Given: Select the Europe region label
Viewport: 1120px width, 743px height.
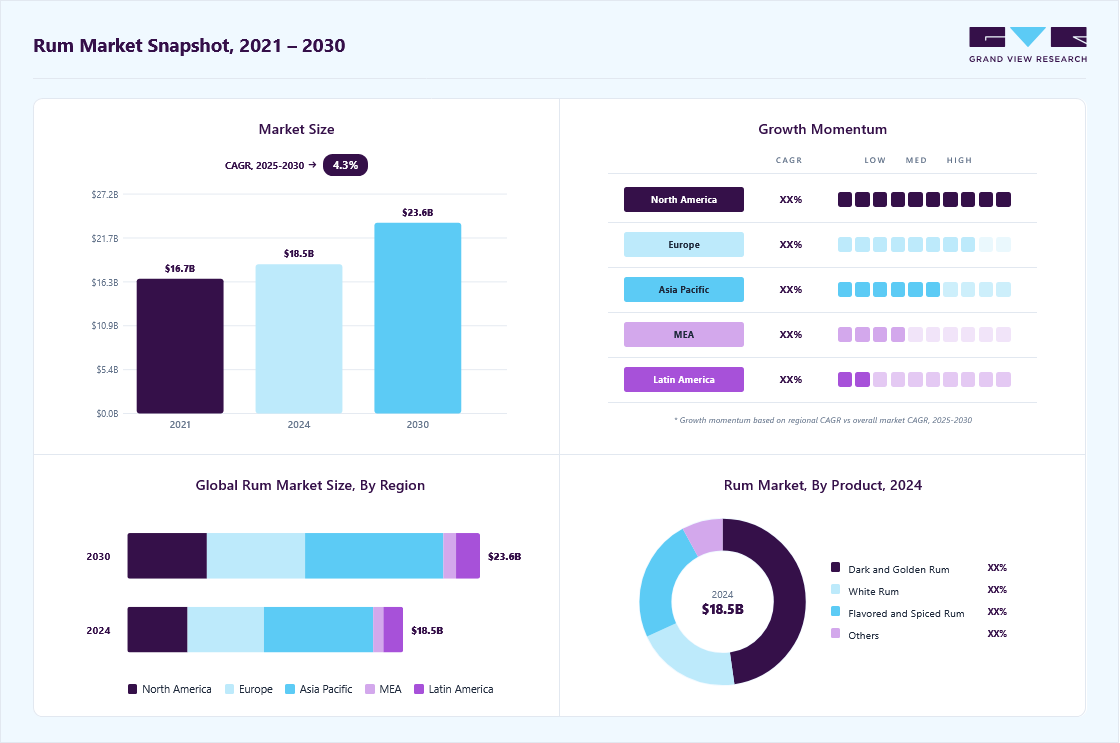Looking at the screenshot, I should (684, 244).
